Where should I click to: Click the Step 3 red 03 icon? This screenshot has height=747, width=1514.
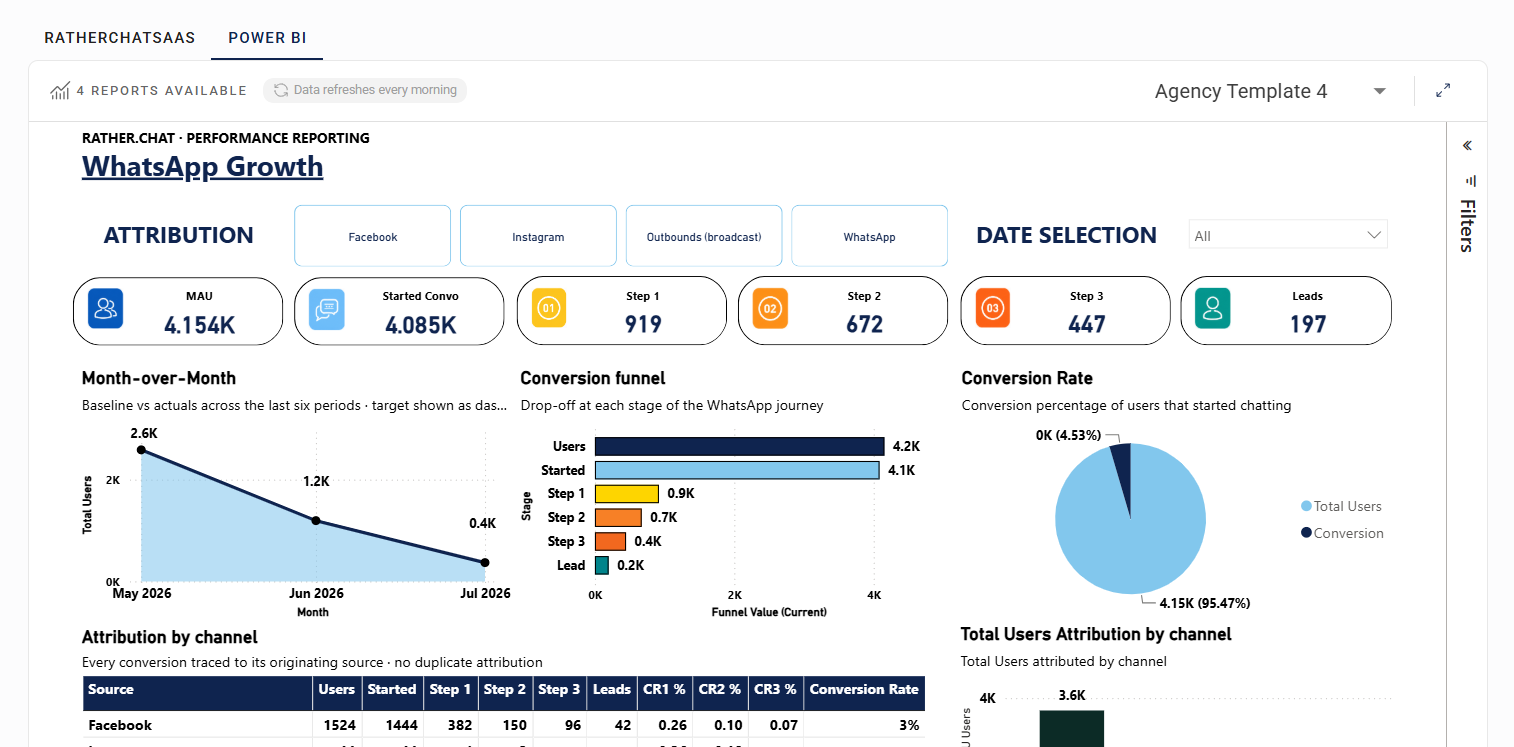[x=992, y=309]
